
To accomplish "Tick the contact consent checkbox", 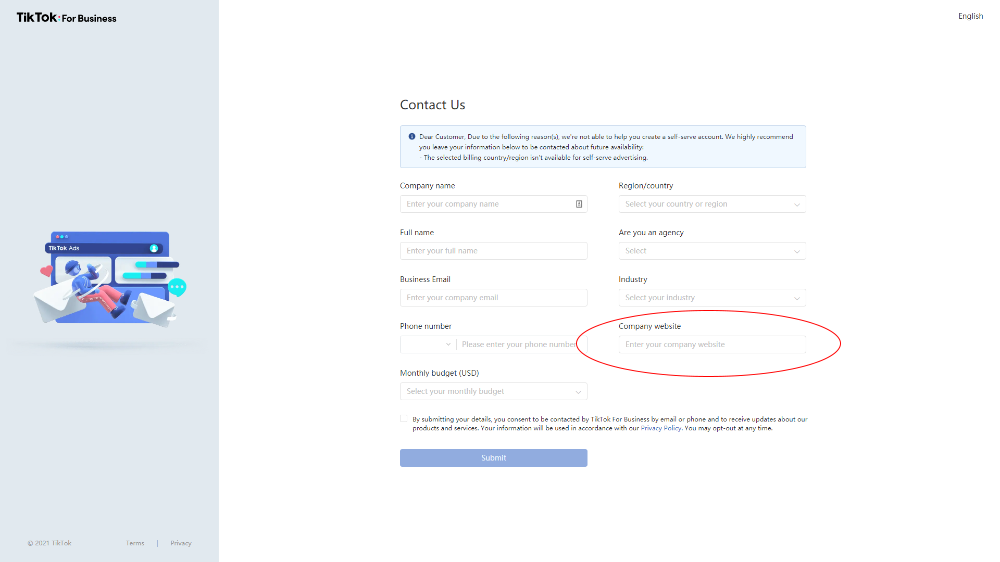I will (x=404, y=420).
